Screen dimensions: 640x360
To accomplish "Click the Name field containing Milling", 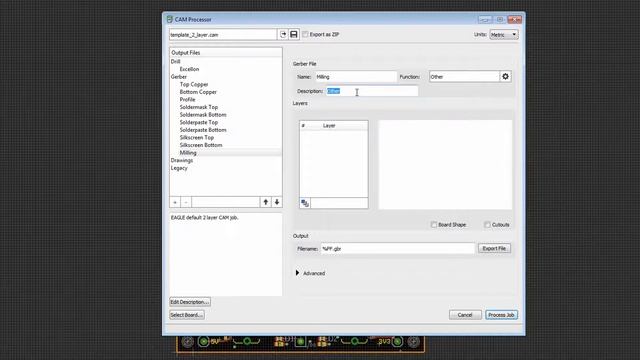I will [x=356, y=77].
